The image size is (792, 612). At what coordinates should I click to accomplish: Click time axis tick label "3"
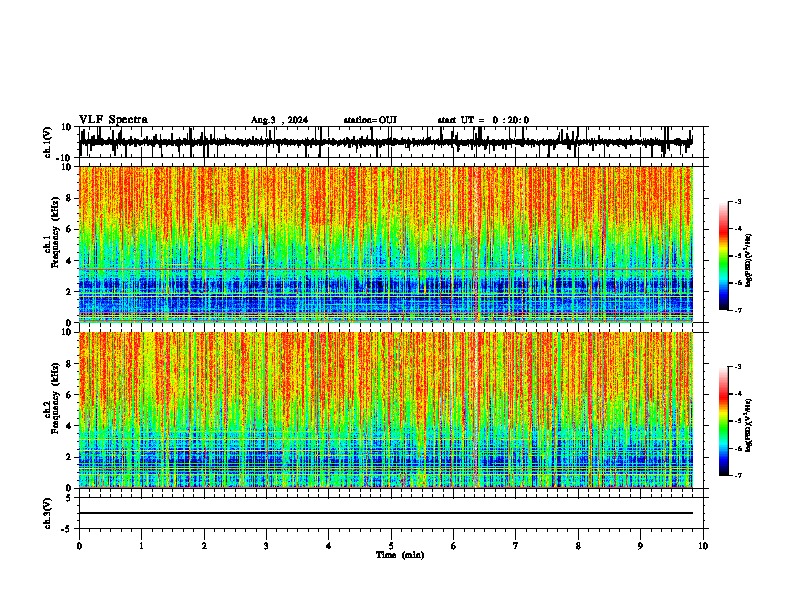coord(266,546)
